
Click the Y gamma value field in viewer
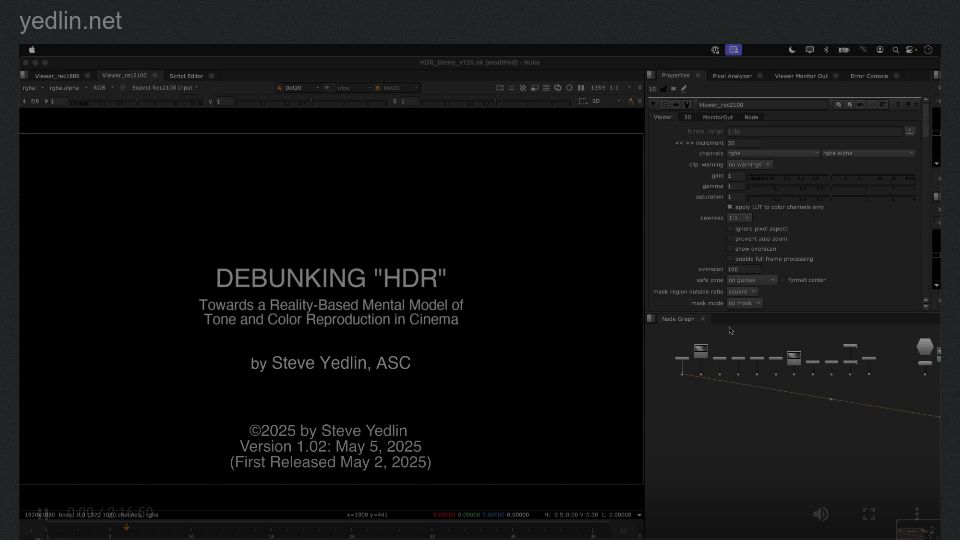[x=224, y=102]
